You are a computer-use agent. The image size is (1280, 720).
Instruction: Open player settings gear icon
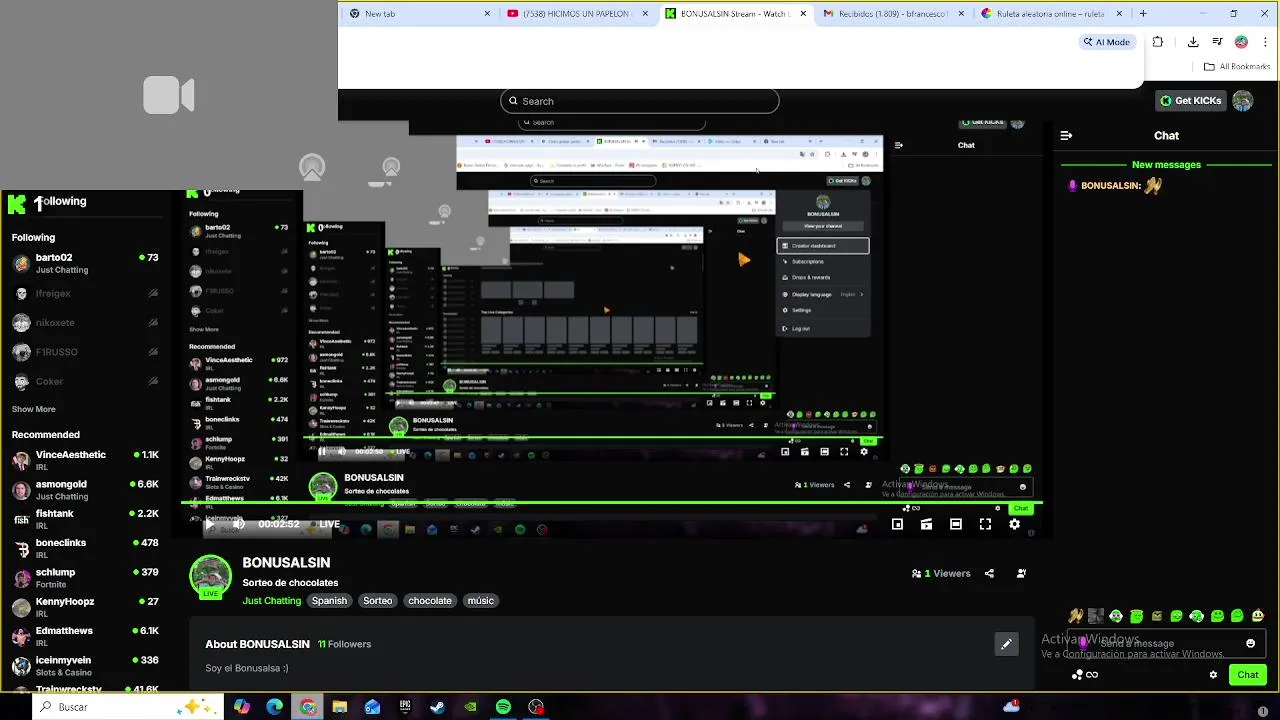[x=1014, y=524]
